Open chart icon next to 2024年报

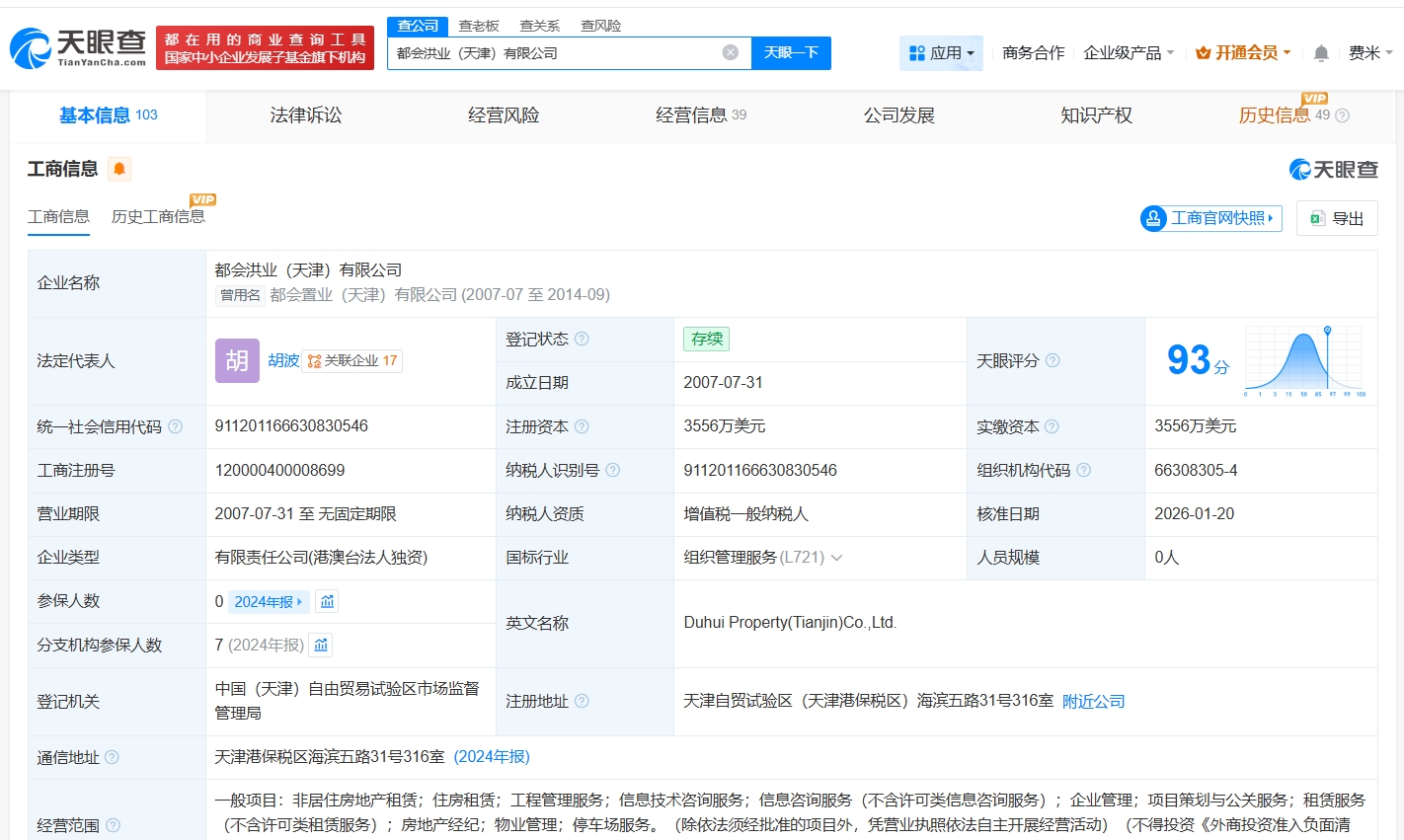pyautogui.click(x=327, y=601)
